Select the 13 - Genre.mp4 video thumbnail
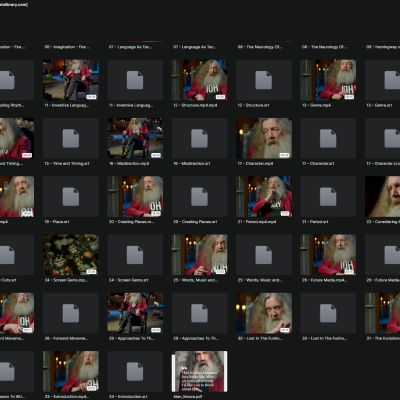 click(328, 80)
